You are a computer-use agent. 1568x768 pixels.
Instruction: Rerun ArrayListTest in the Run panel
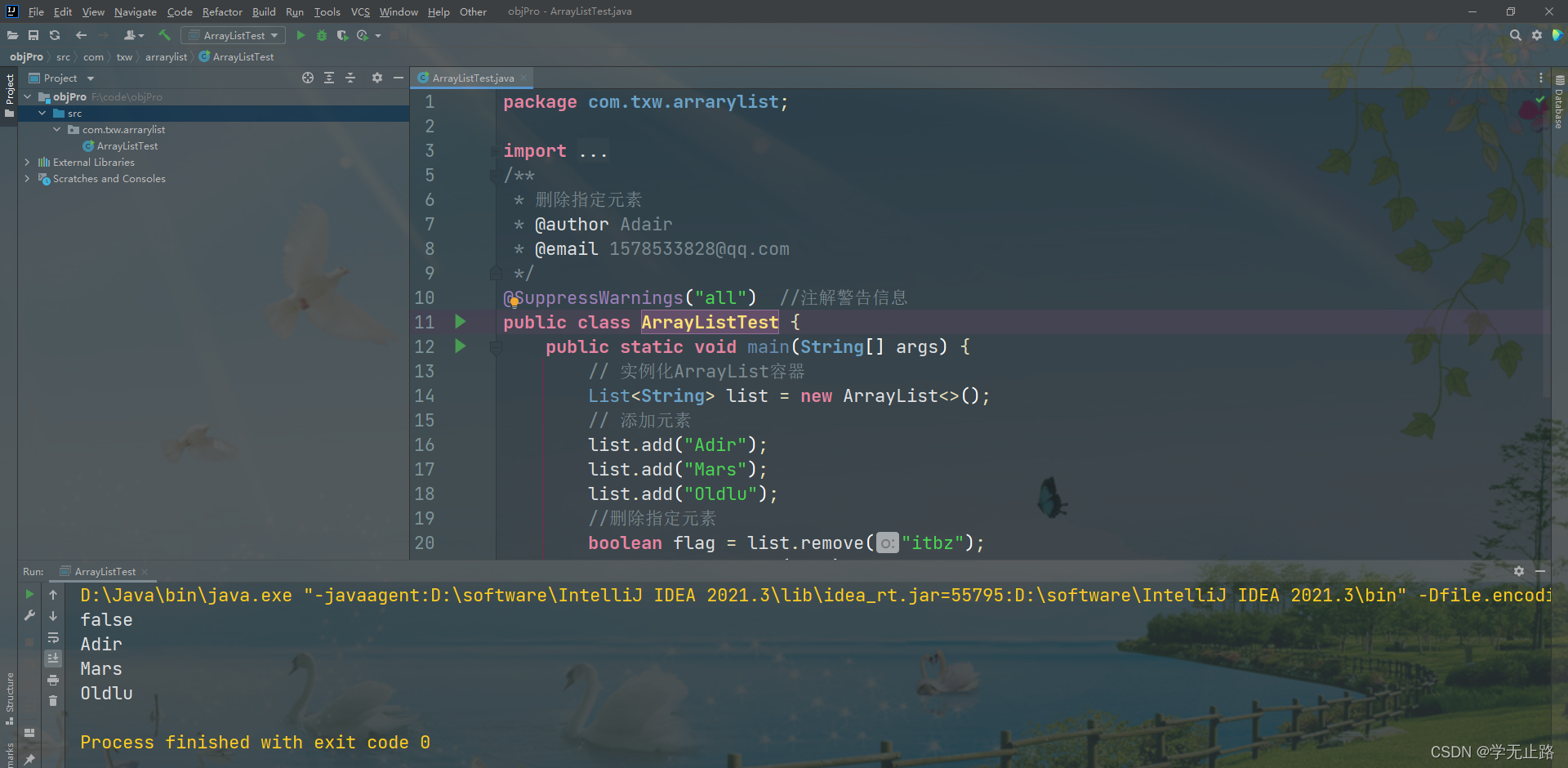pyautogui.click(x=29, y=595)
